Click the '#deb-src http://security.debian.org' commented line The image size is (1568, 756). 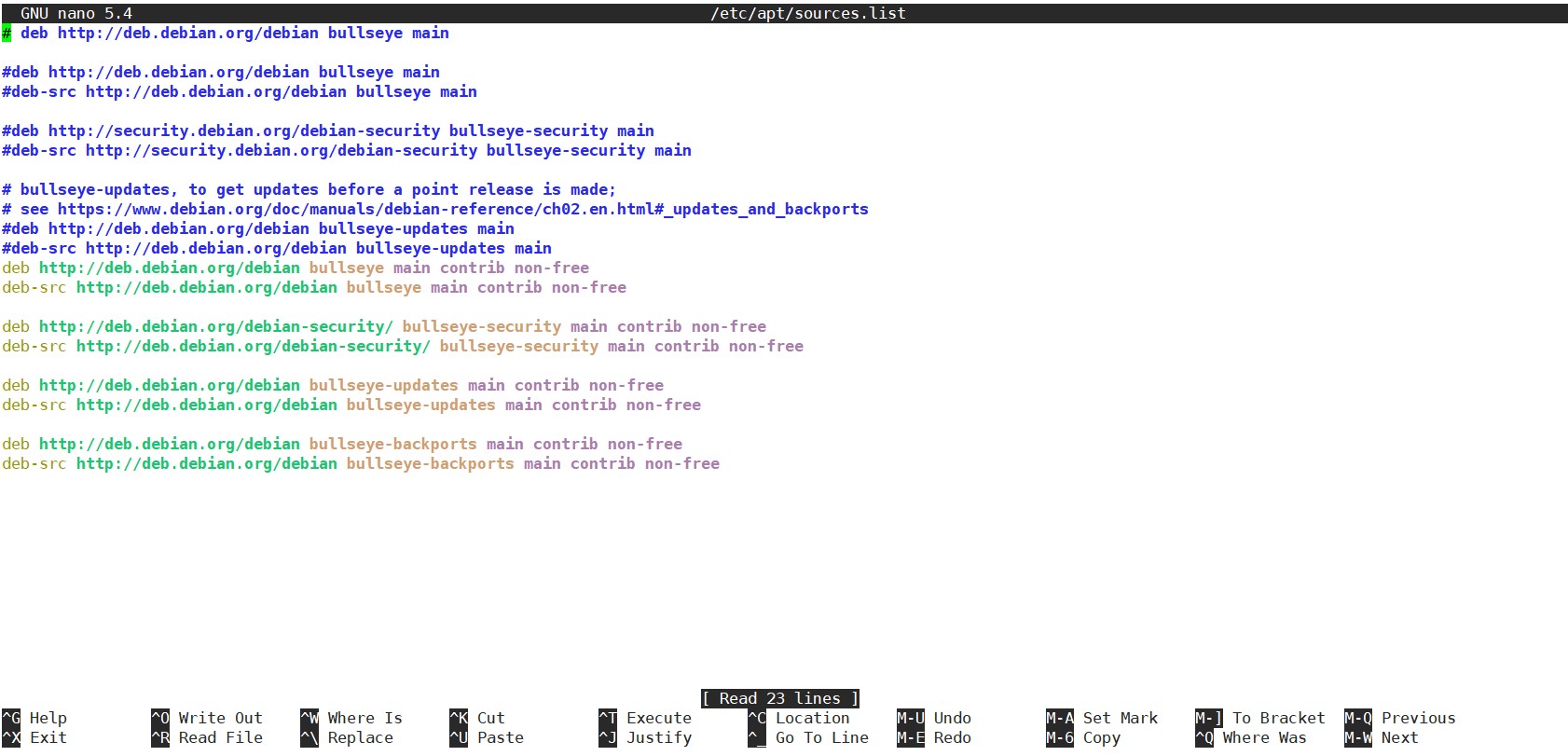click(x=347, y=150)
